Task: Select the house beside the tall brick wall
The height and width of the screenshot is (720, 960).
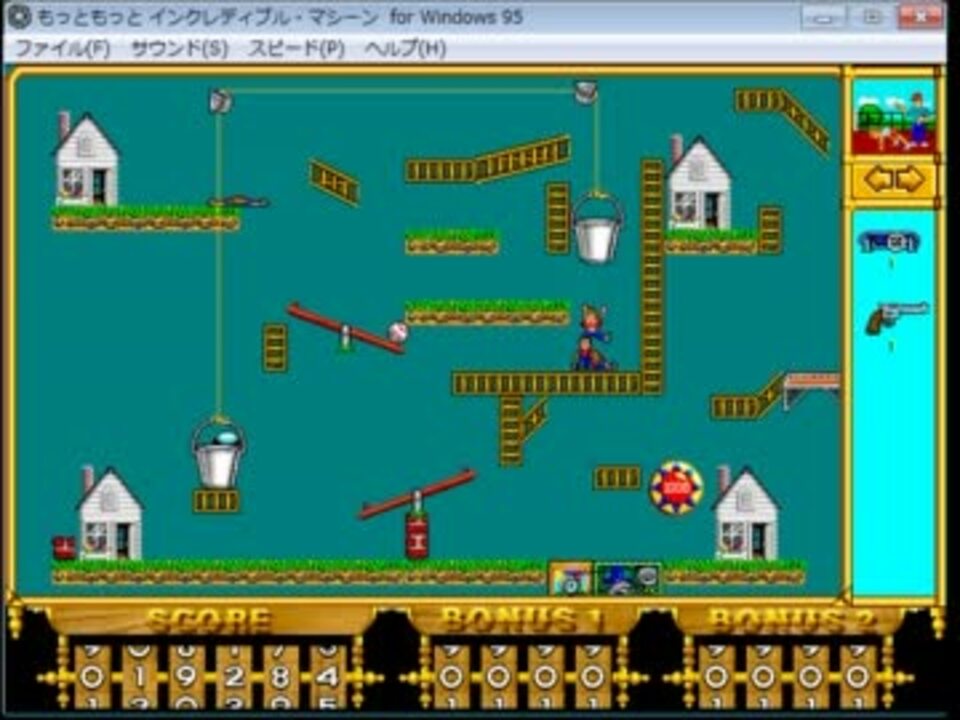Action: click(698, 182)
